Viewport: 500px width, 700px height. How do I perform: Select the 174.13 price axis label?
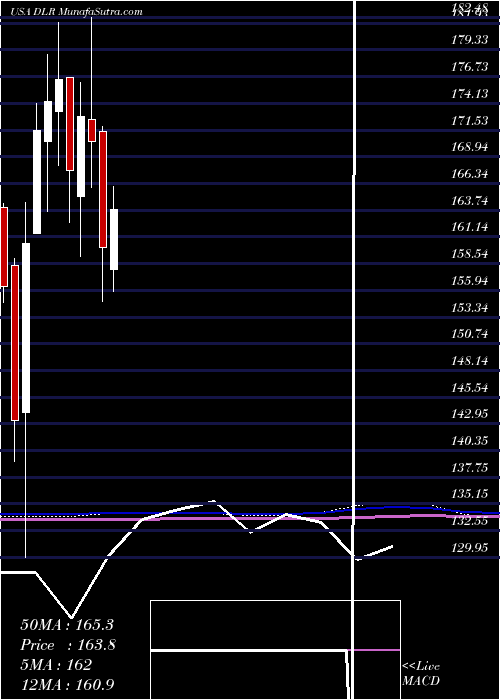469,93
